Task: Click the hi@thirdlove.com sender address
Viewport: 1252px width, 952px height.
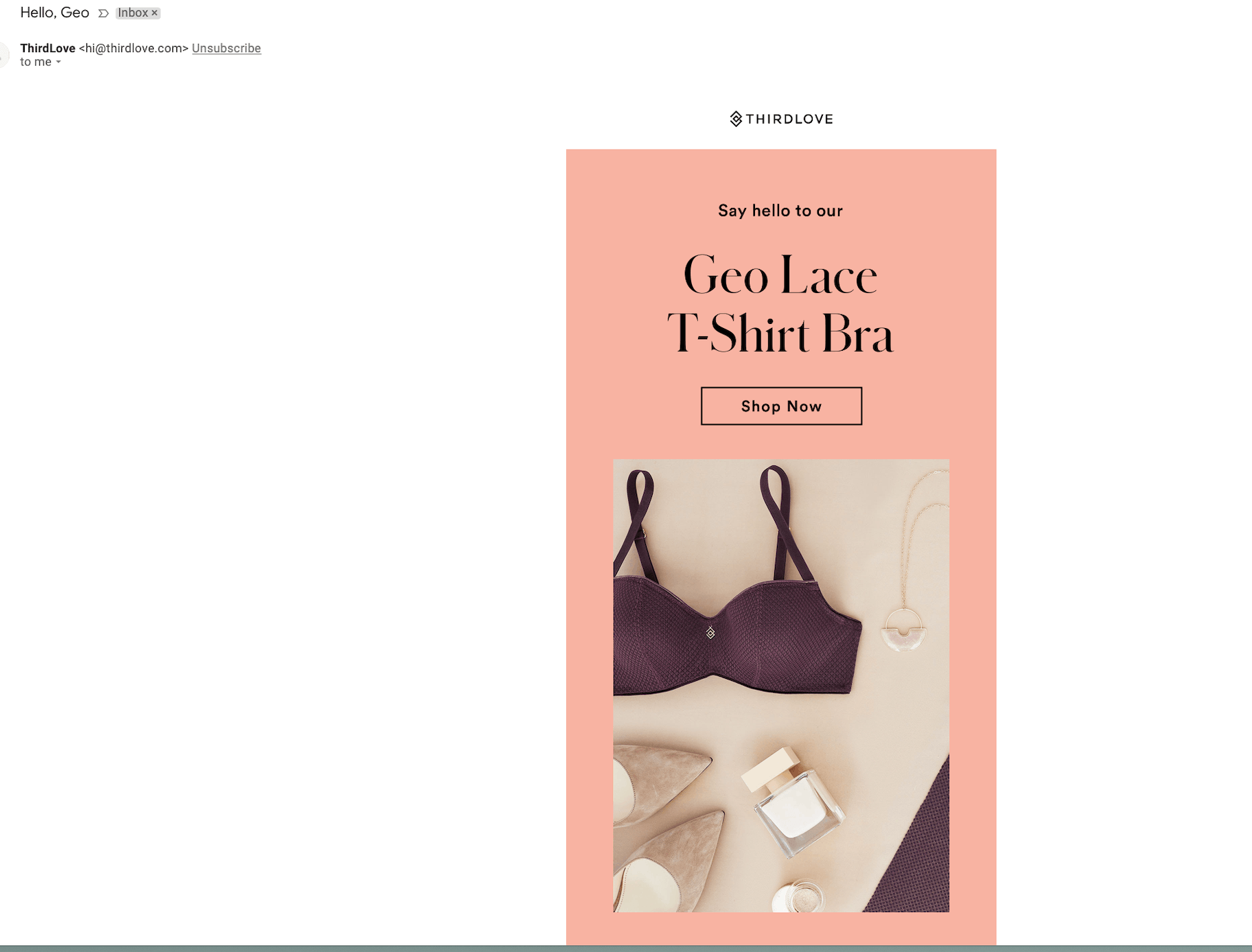Action: tap(134, 48)
